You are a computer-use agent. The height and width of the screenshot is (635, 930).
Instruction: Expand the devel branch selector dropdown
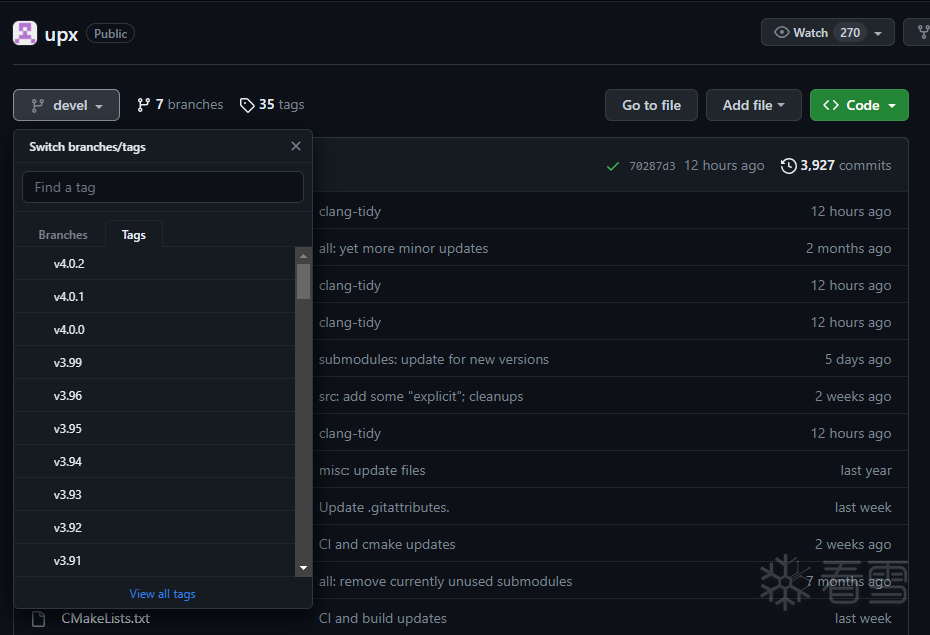[x=66, y=105]
